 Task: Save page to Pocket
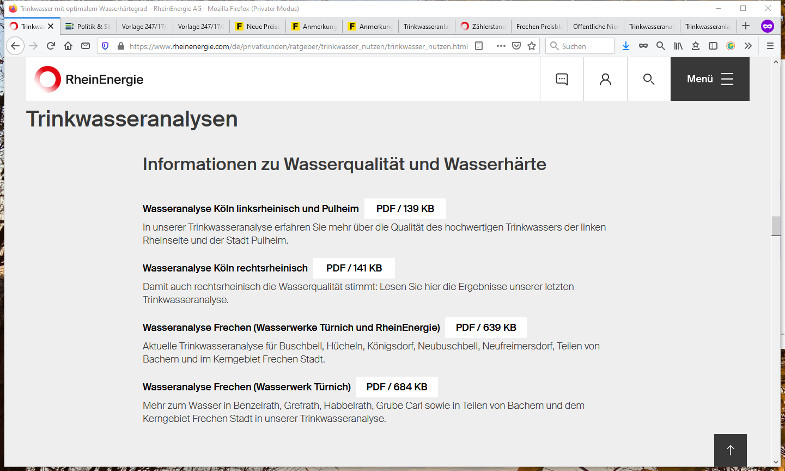tap(517, 46)
